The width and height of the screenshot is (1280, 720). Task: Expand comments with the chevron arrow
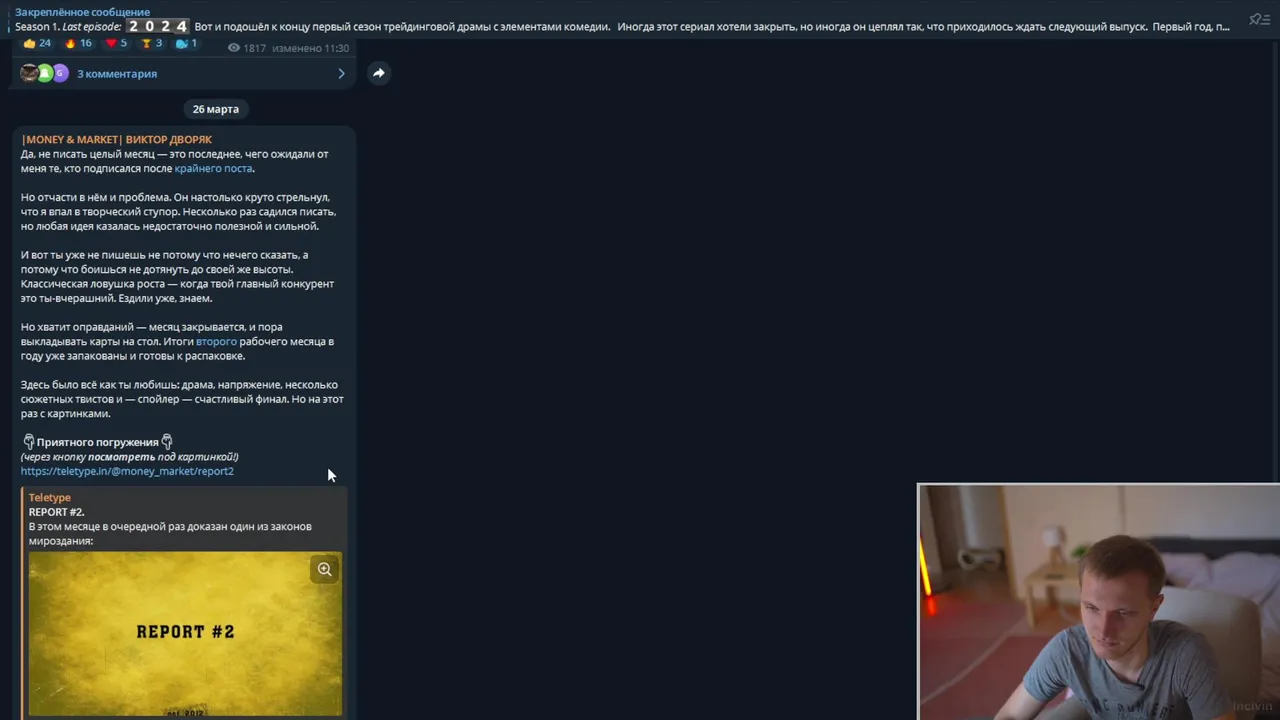coord(341,73)
